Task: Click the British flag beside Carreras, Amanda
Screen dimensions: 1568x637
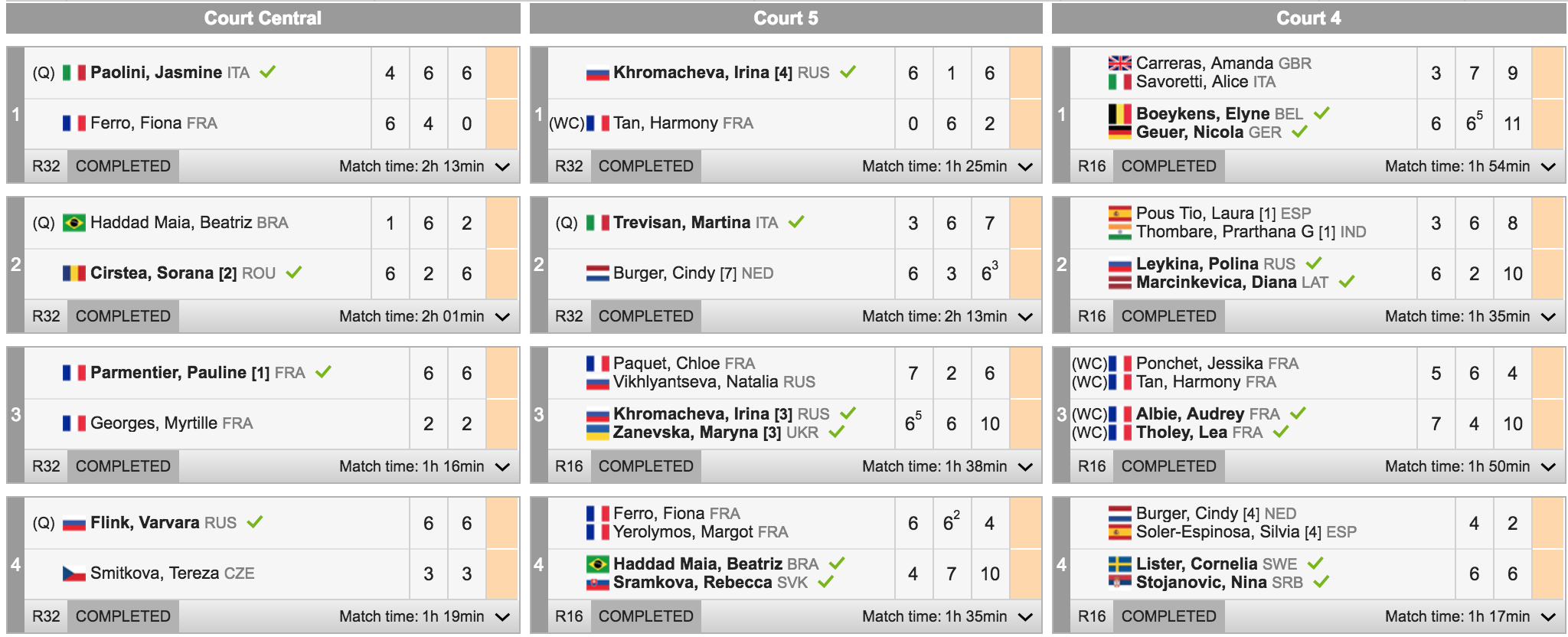Action: tap(1119, 63)
